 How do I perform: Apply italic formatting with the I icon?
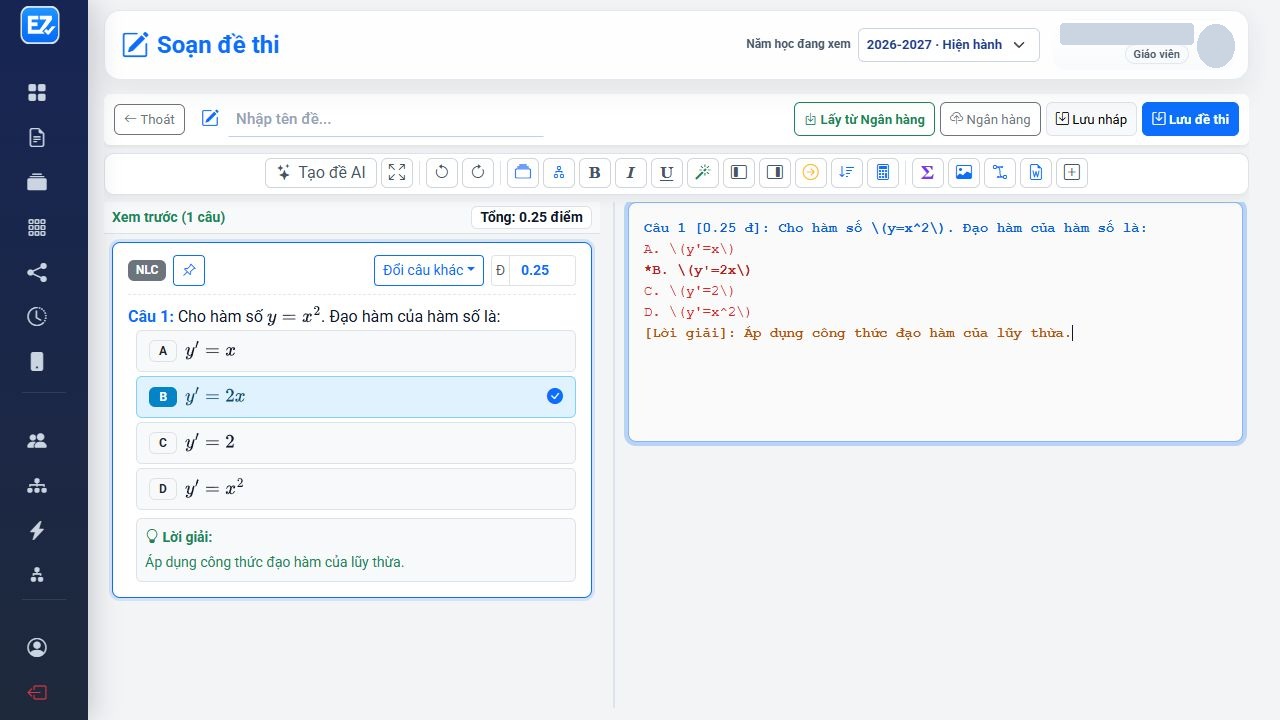tap(630, 172)
